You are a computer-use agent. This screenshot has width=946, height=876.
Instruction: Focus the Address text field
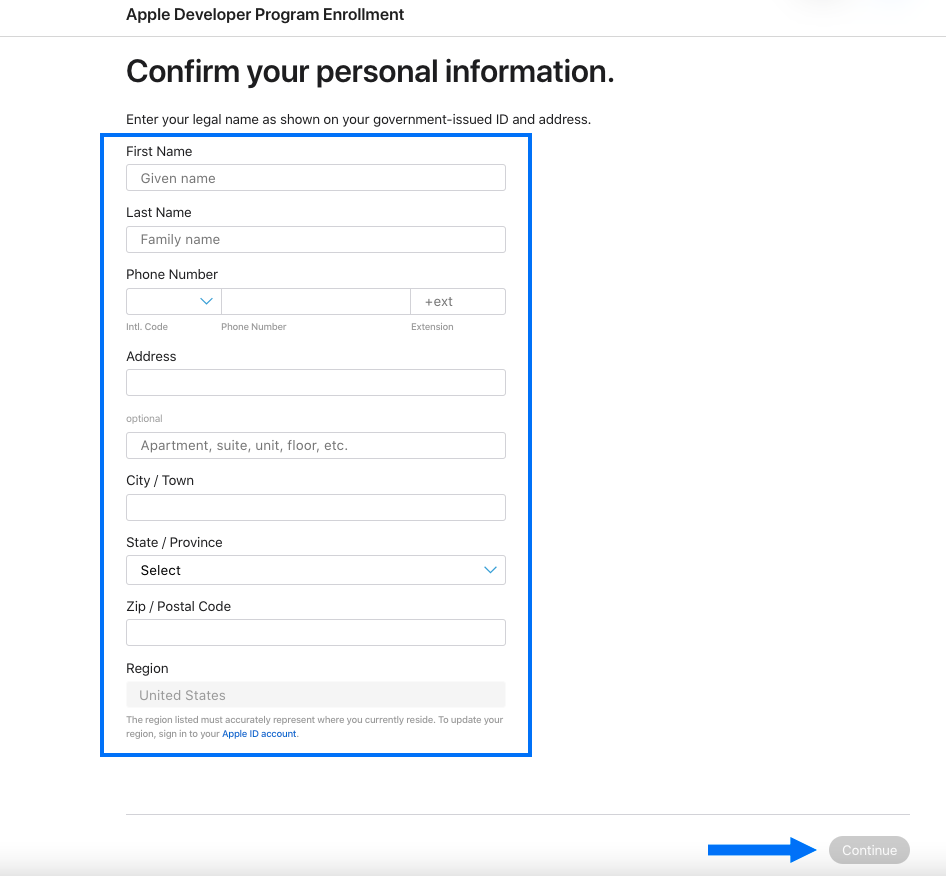(315, 383)
